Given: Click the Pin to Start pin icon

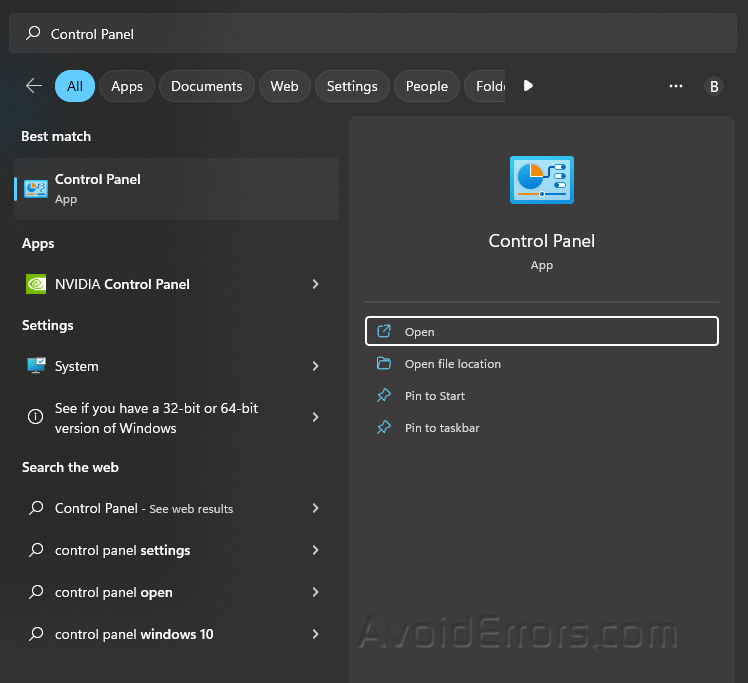Looking at the screenshot, I should (384, 395).
